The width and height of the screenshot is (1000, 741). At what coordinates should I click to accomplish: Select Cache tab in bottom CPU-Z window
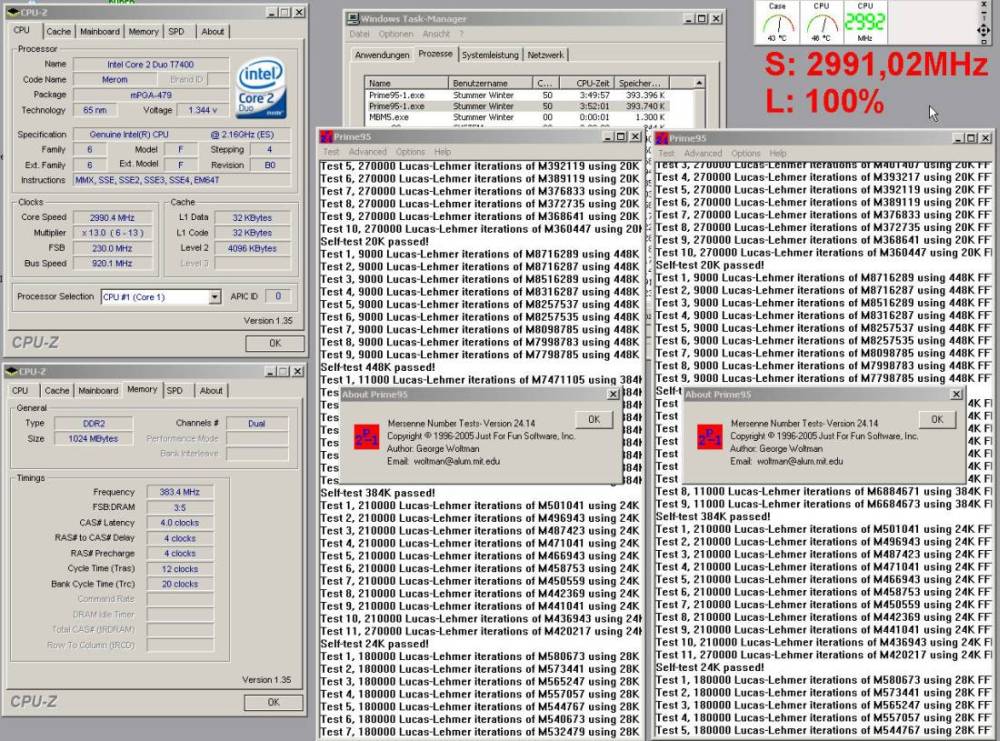(57, 390)
